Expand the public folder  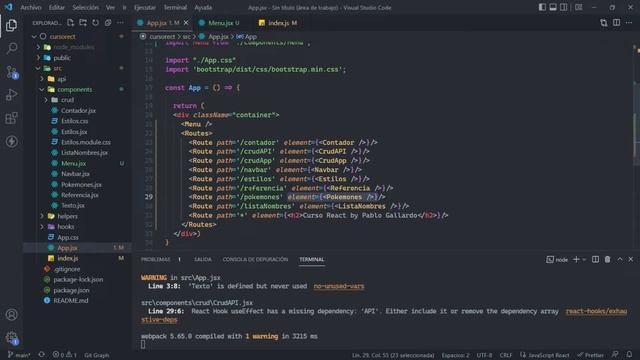[x=38, y=58]
